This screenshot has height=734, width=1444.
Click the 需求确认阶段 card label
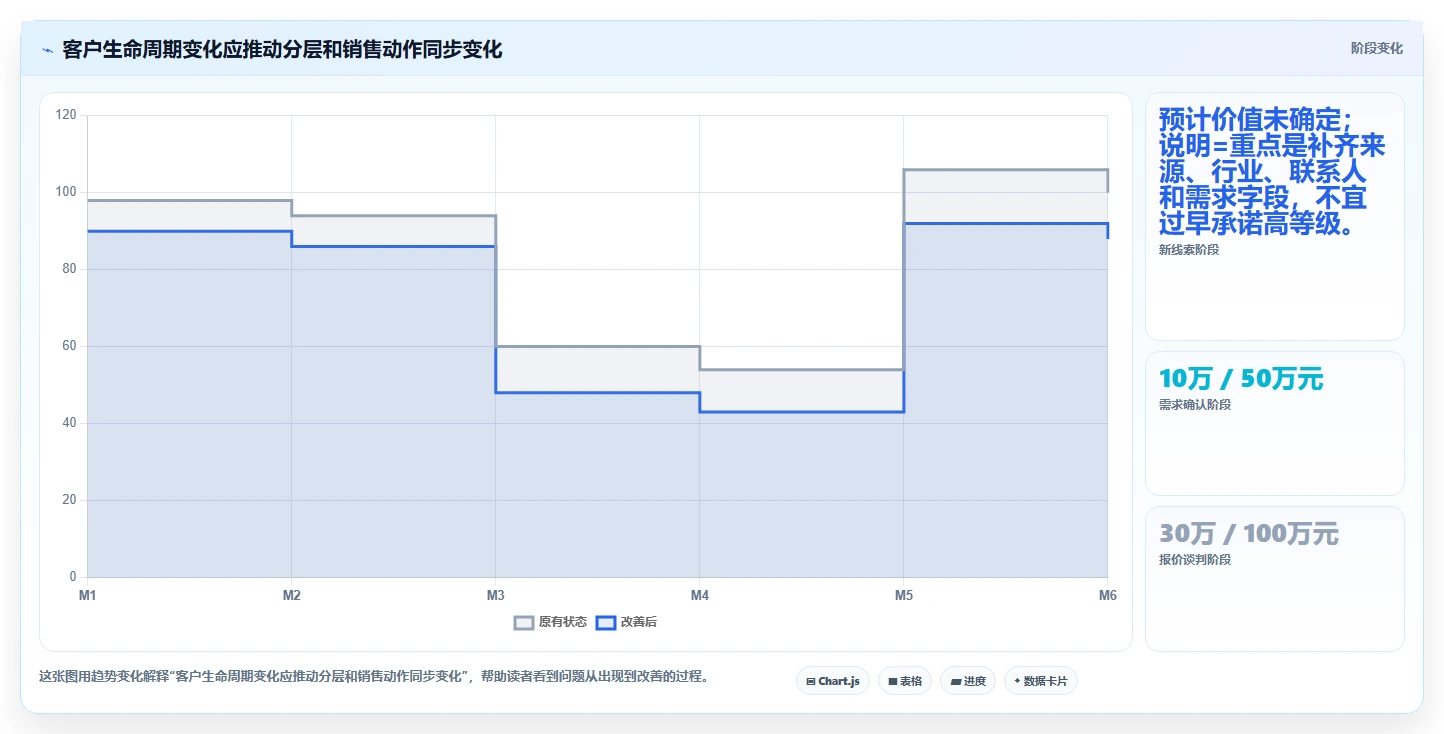pos(1195,405)
